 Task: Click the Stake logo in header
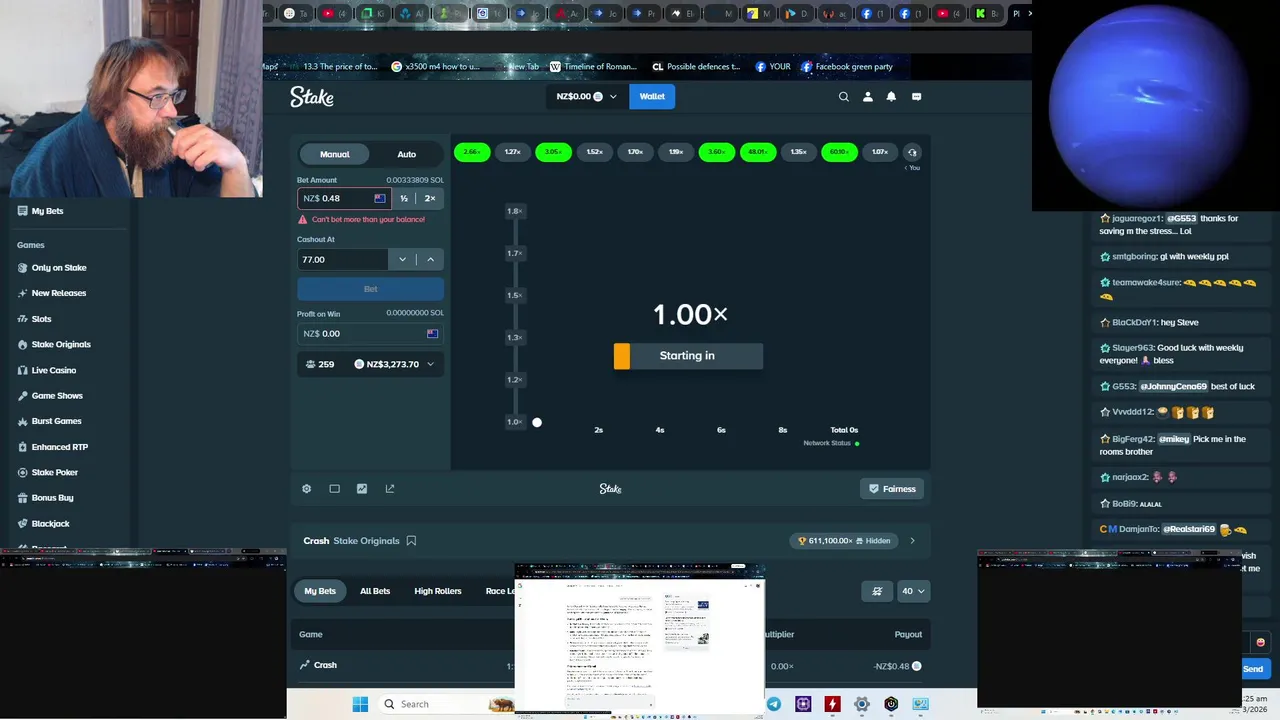tap(312, 97)
